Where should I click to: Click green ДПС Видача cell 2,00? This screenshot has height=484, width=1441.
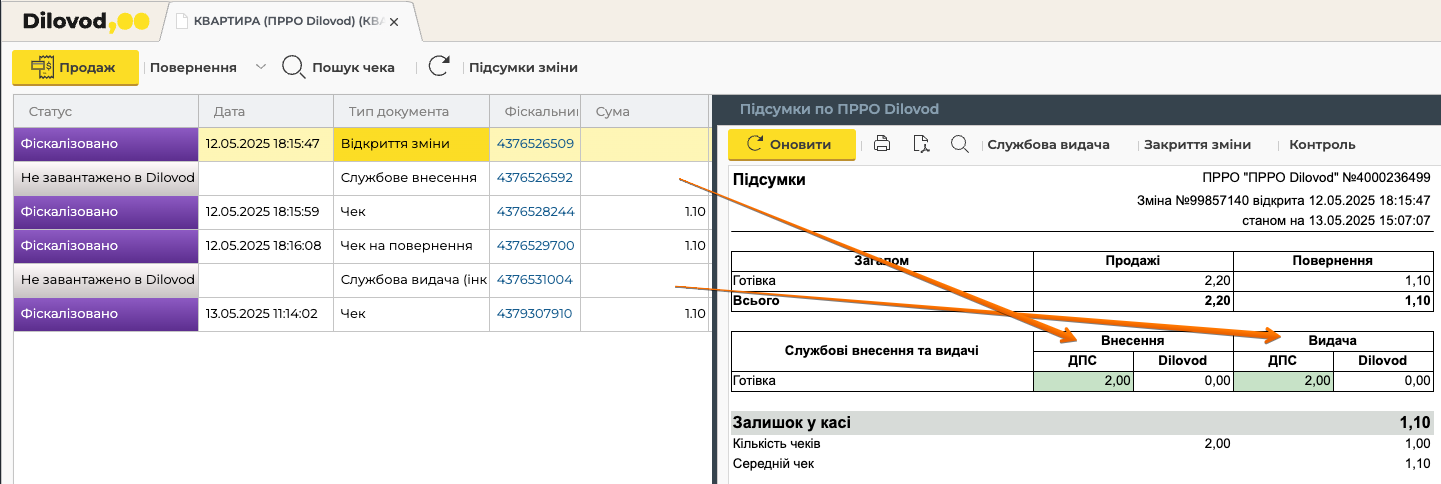click(x=1284, y=380)
